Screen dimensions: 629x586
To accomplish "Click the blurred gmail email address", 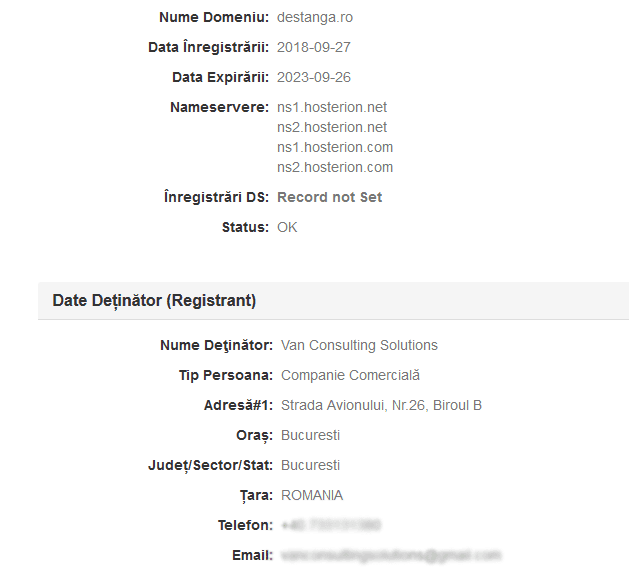I will [x=390, y=555].
